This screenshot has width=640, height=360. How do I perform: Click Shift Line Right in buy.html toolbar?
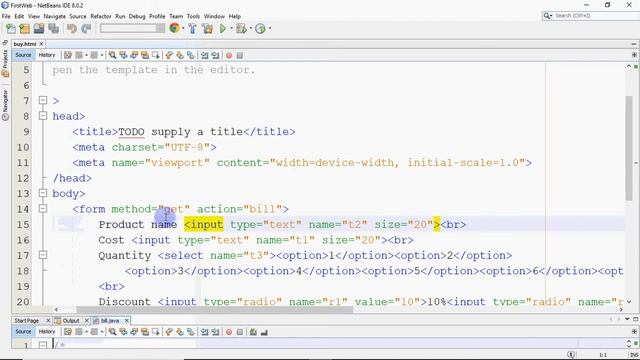(215, 55)
